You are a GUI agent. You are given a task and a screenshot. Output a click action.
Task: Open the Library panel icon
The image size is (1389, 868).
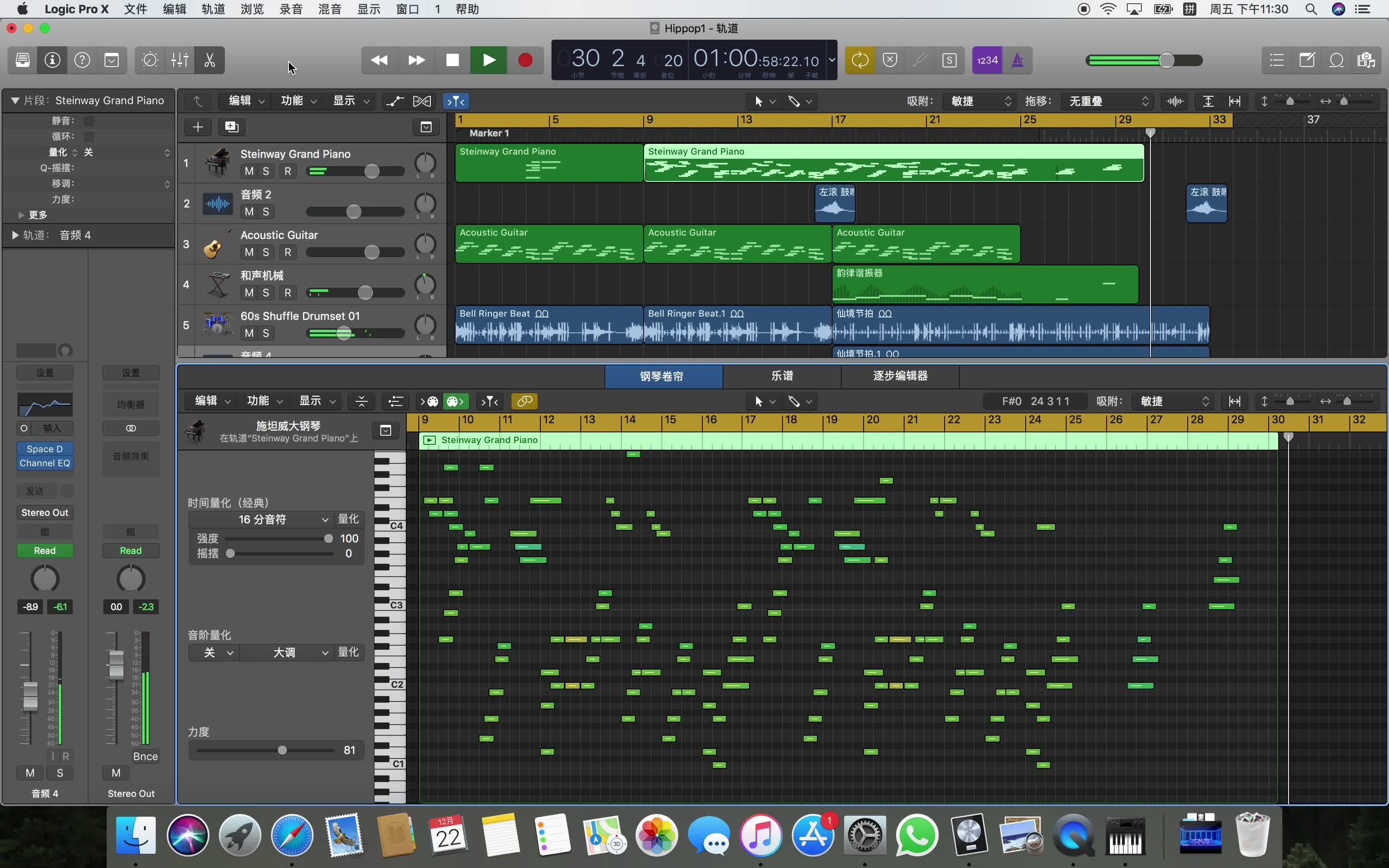(22, 60)
